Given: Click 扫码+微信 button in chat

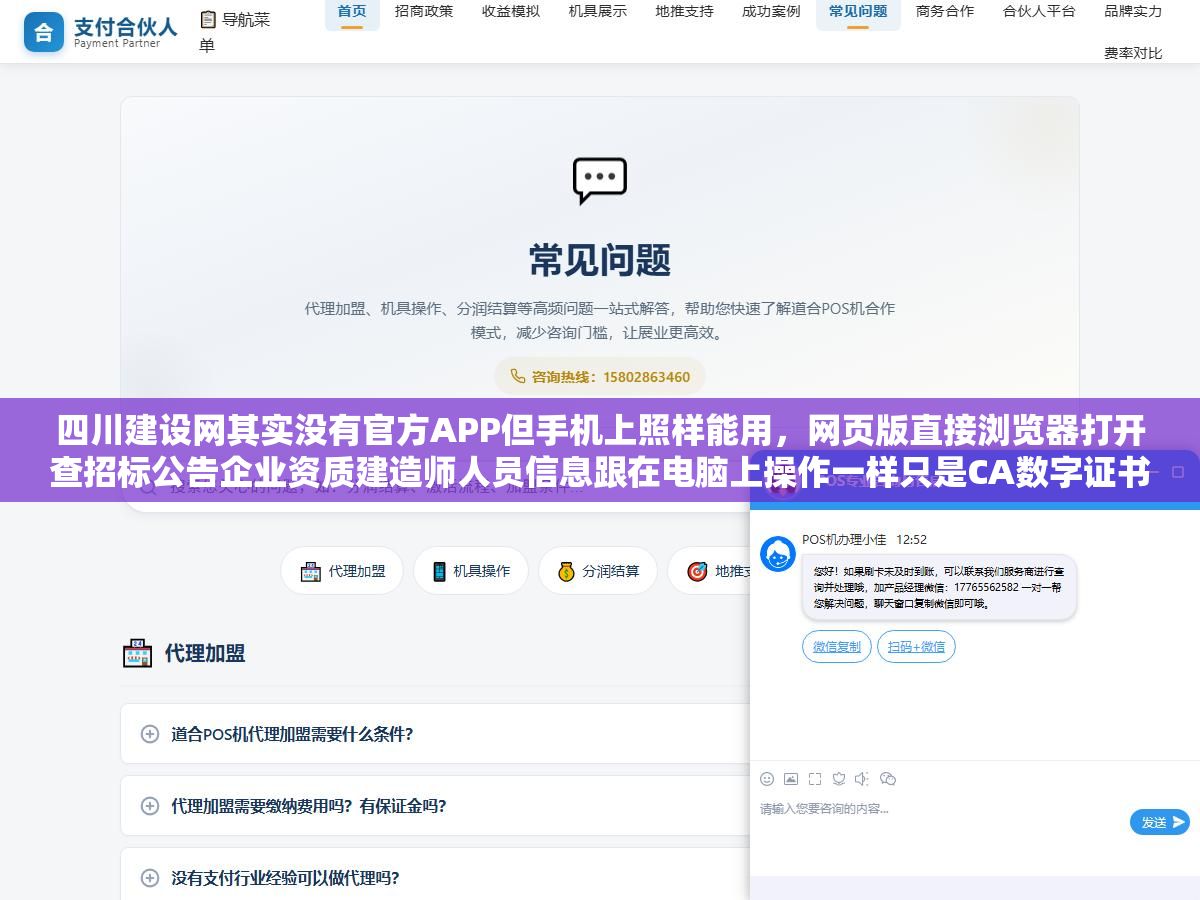Looking at the screenshot, I should click(x=916, y=647).
